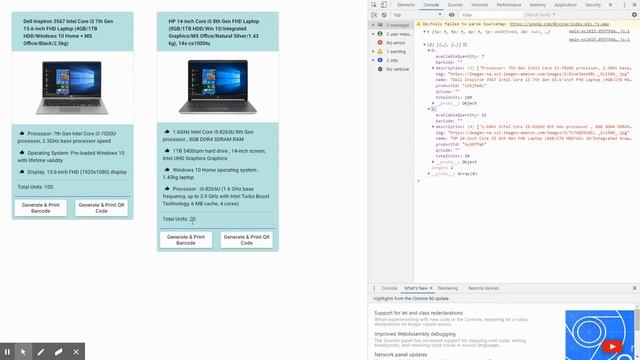Select the eraser annotation tool
This screenshot has height=360, width=640.
coord(58,351)
